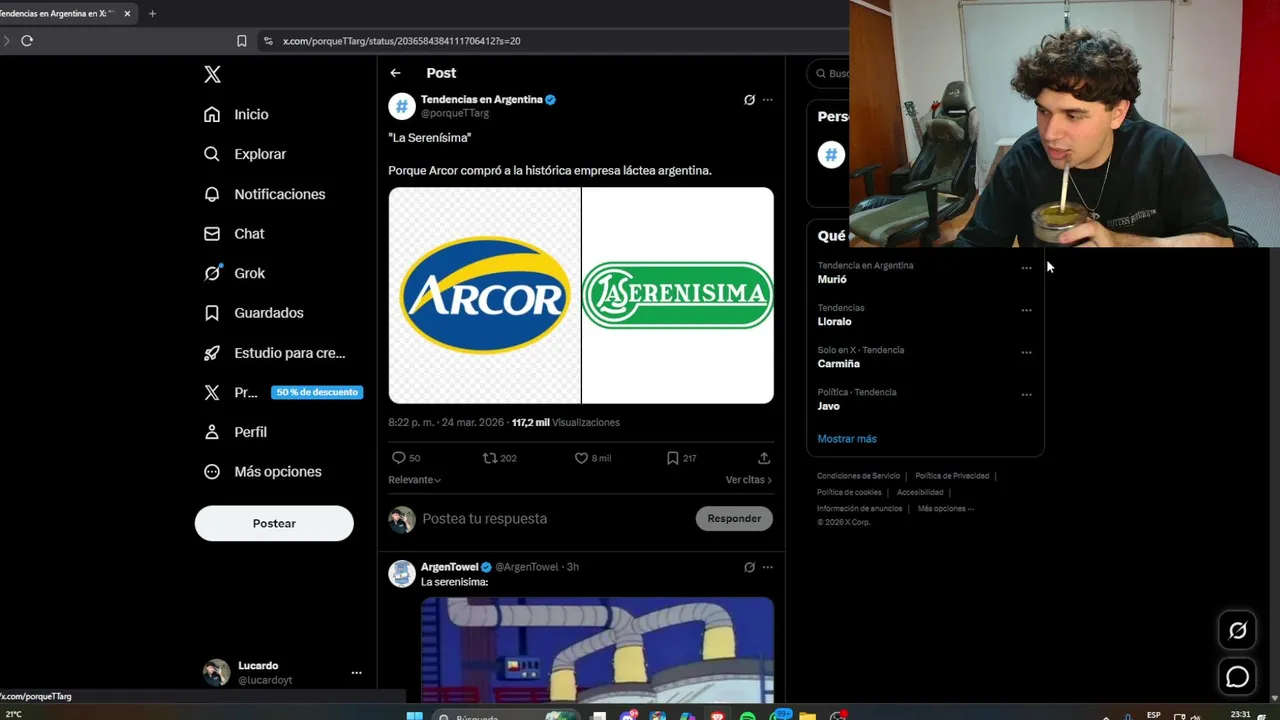This screenshot has width=1280, height=720.
Task: Click the X logo in sidebar
Action: pyautogui.click(x=212, y=74)
